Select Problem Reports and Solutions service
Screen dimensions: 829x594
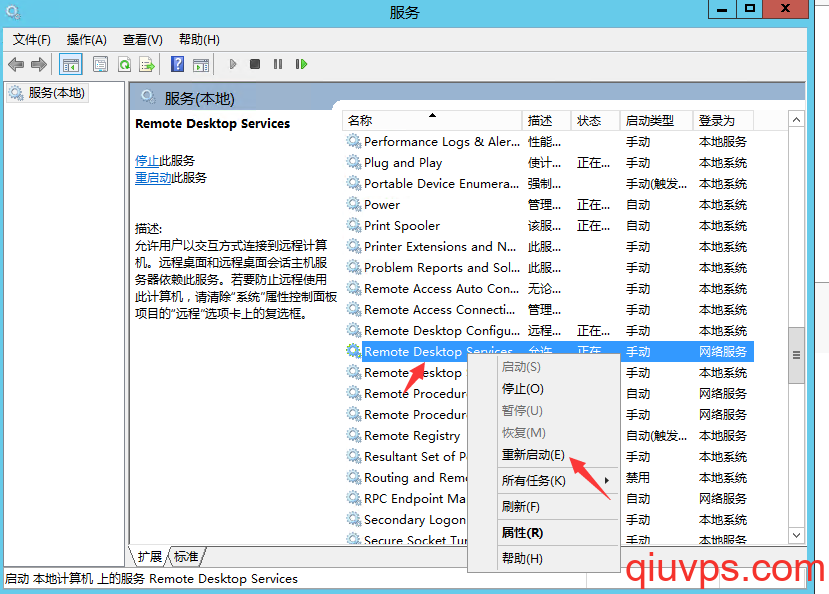tap(548, 267)
